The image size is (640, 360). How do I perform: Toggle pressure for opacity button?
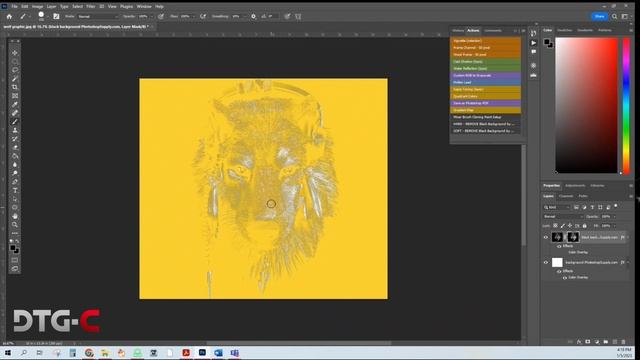(x=161, y=16)
